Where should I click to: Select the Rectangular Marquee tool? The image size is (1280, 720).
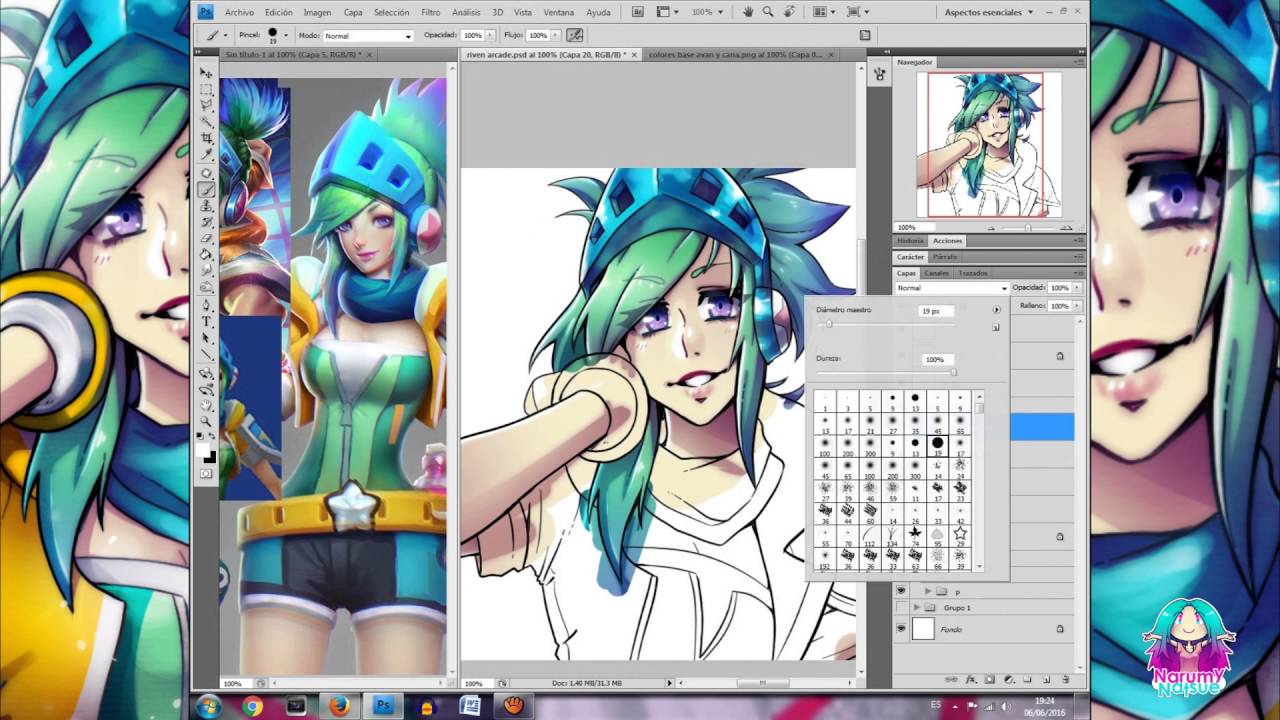click(206, 90)
